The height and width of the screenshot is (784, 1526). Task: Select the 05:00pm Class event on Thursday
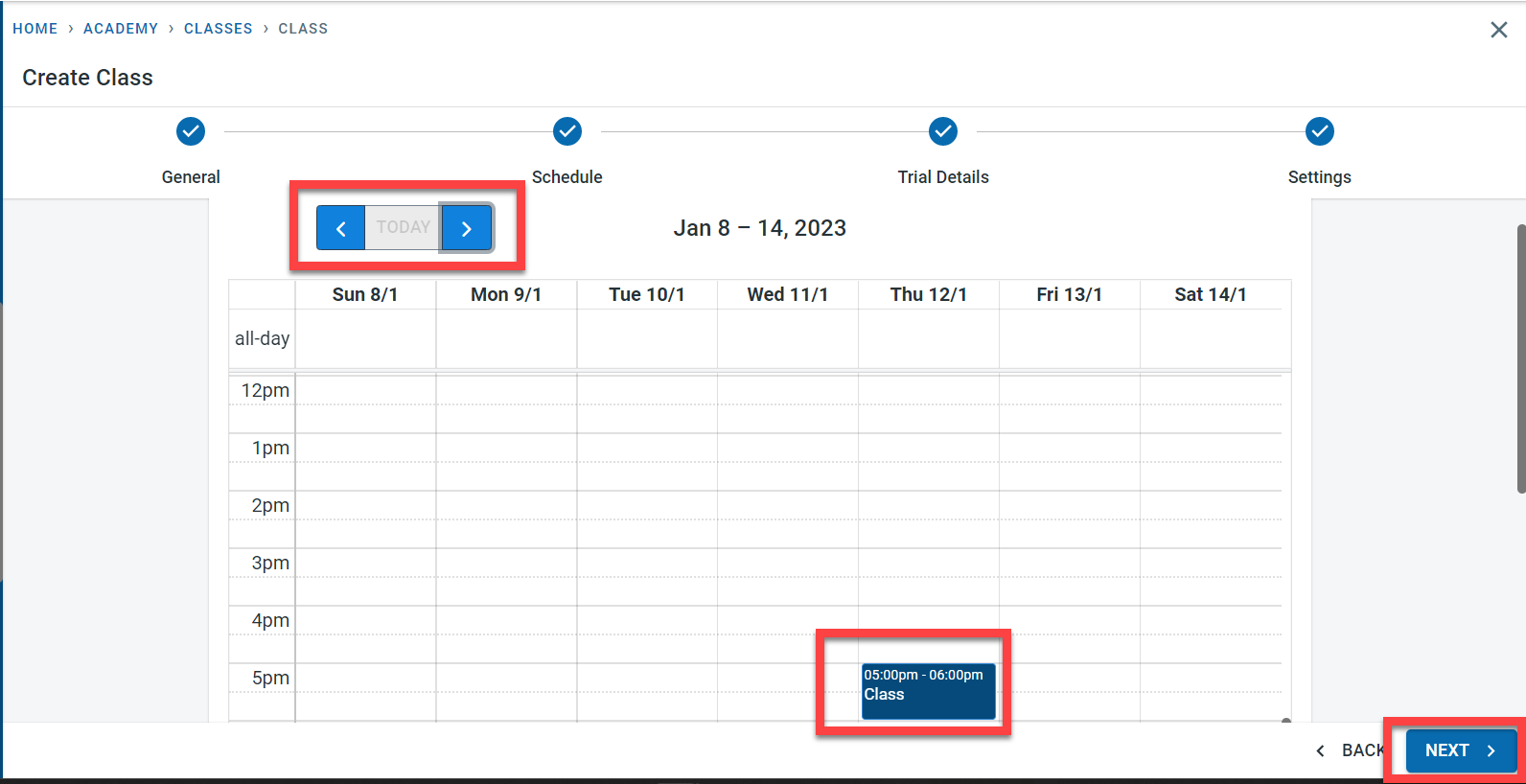(x=928, y=690)
